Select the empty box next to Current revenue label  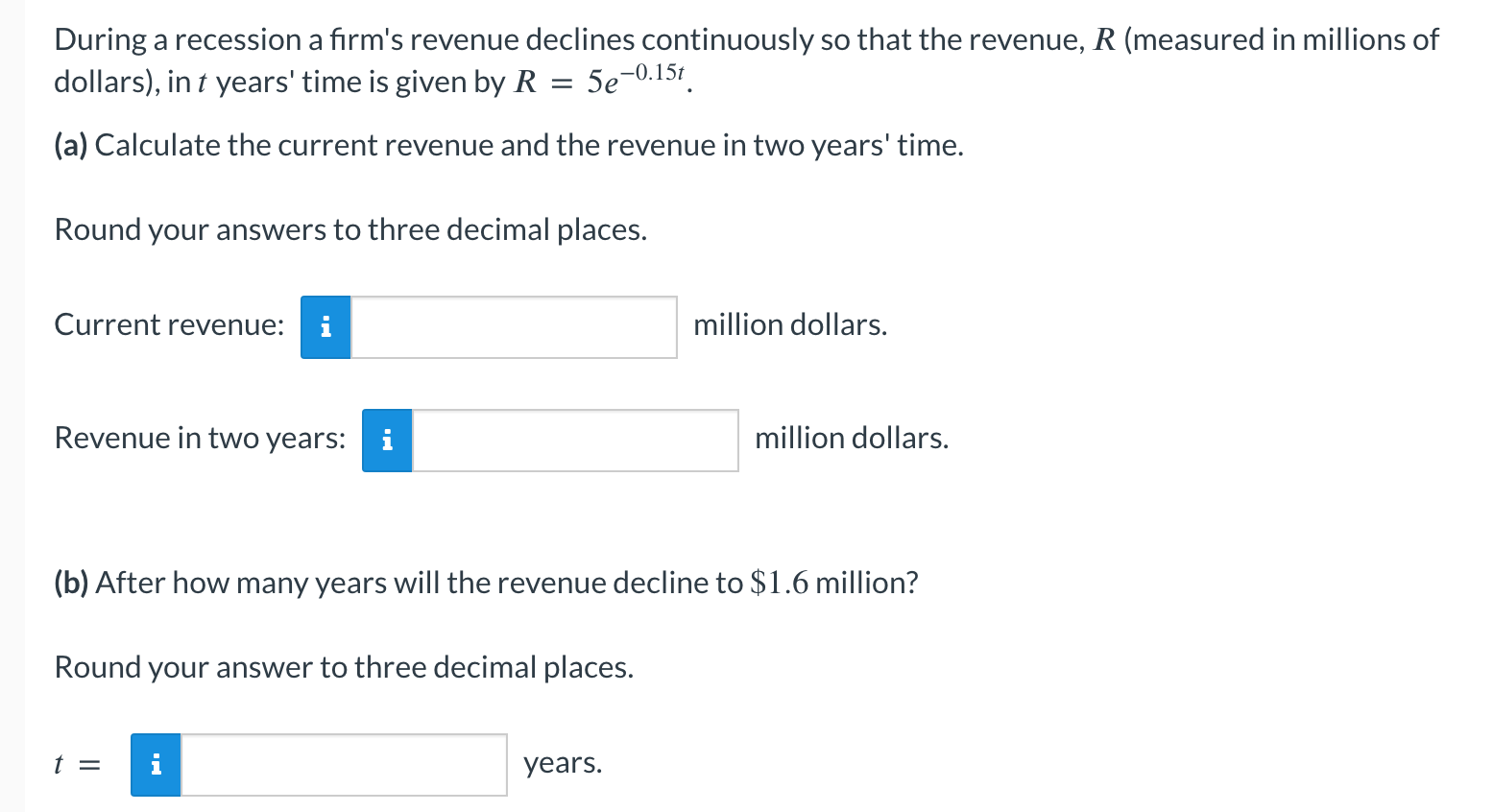[x=514, y=326]
